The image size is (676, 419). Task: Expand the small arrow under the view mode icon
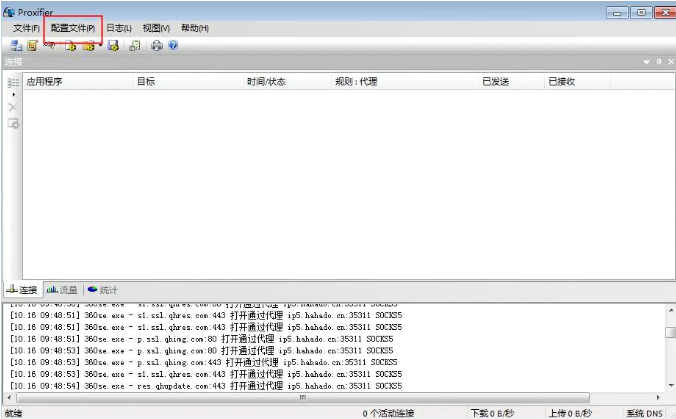point(14,94)
